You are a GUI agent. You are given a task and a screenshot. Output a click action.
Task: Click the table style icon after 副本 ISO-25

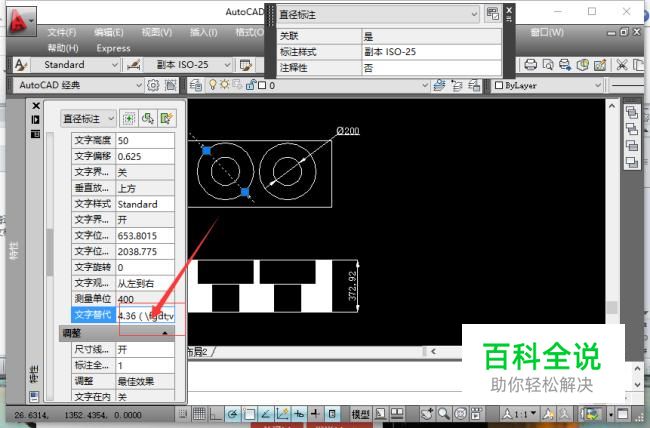[246, 65]
